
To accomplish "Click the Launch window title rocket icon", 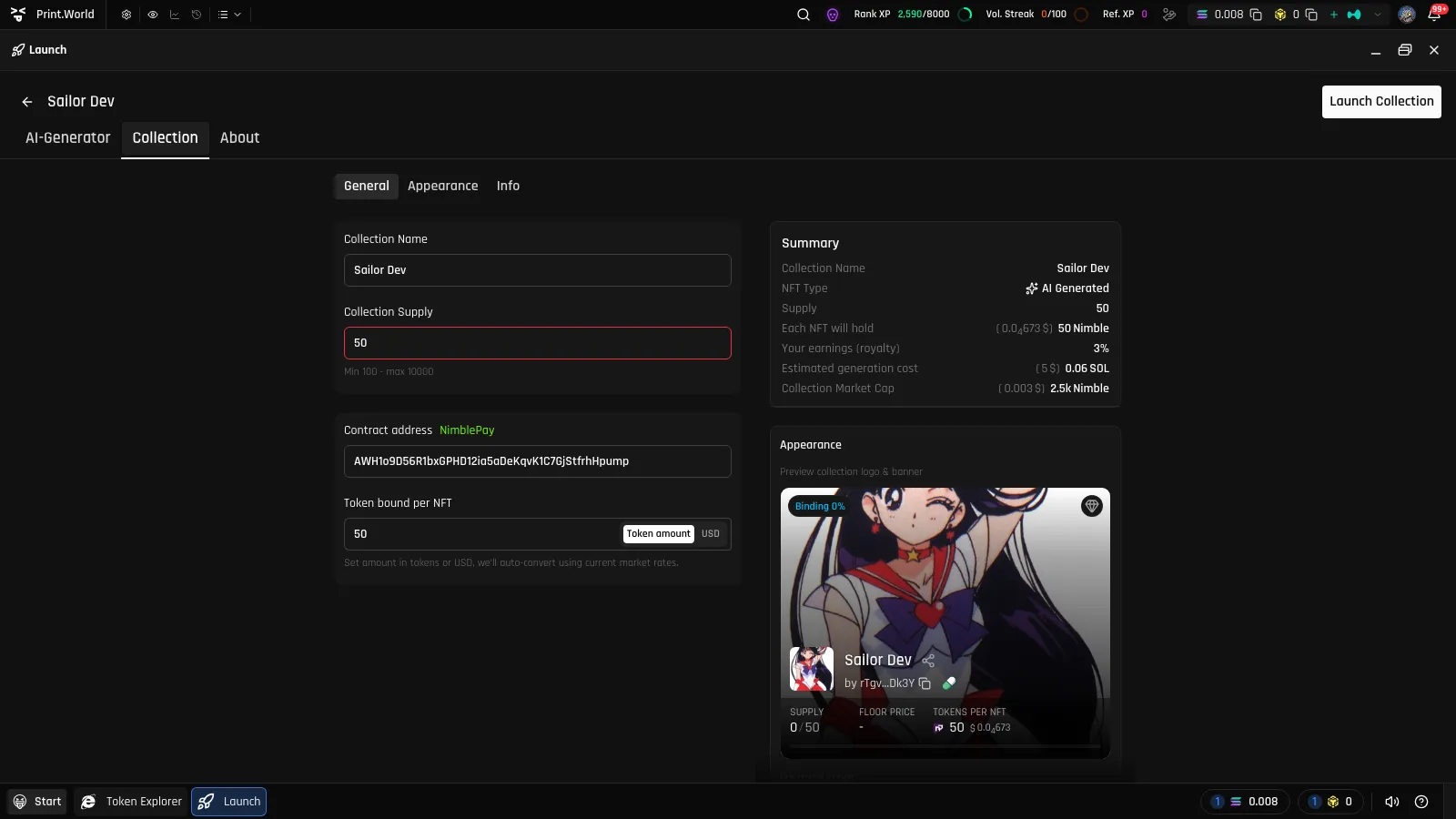I will (x=18, y=50).
